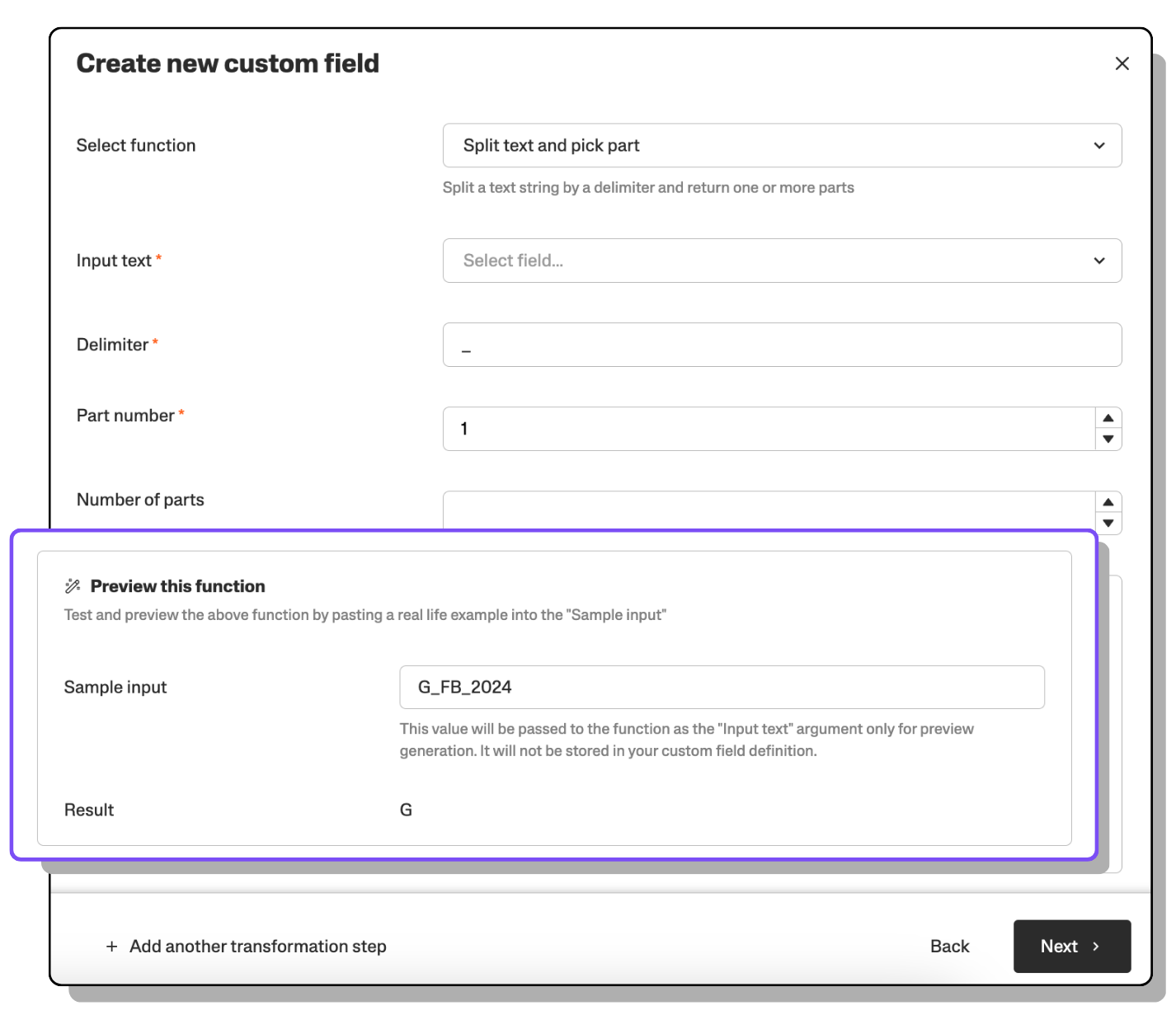The image size is (1176, 1029).
Task: Click the right chevron inside Next button
Action: click(1096, 947)
